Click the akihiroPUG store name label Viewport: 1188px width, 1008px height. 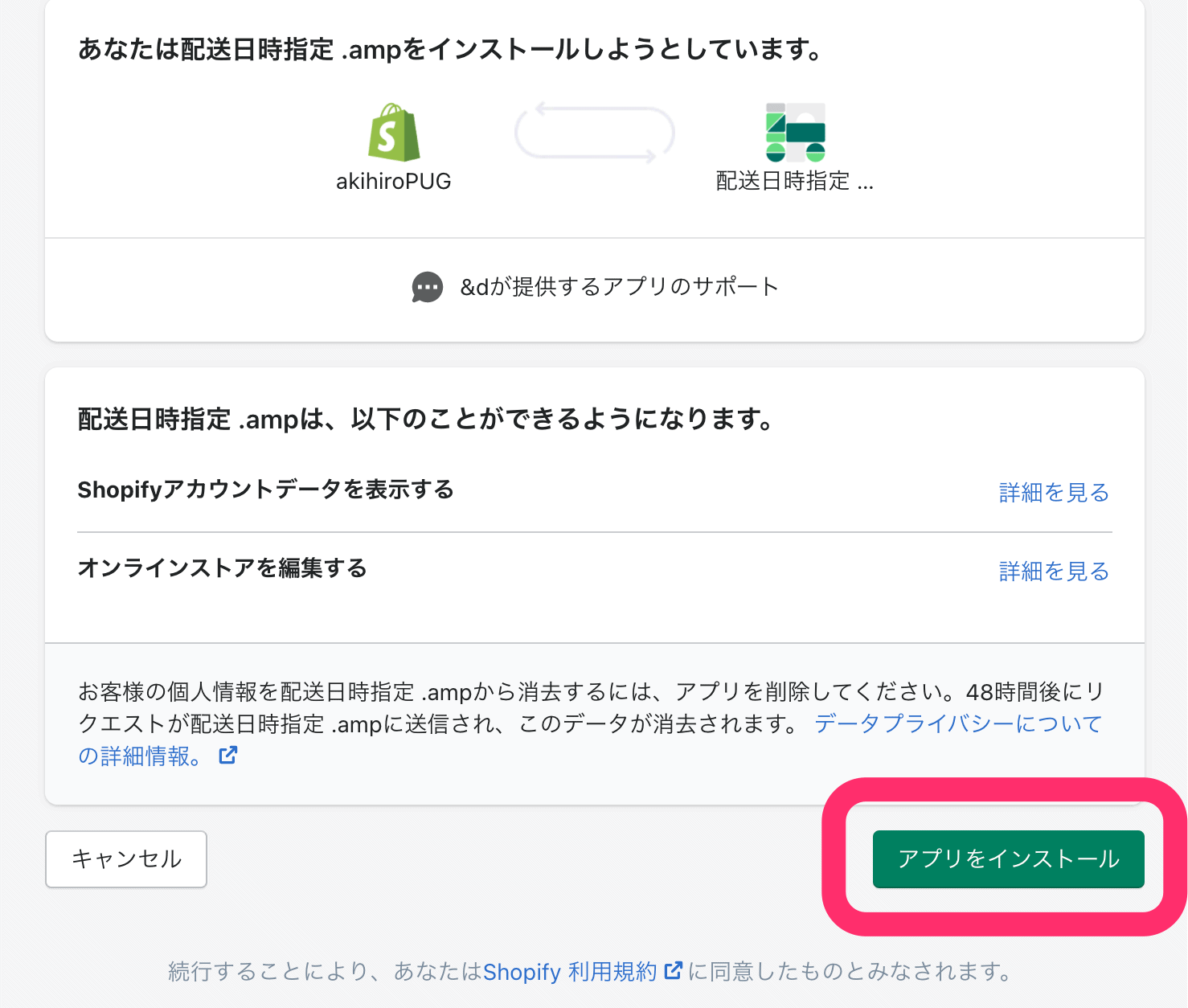tap(394, 182)
